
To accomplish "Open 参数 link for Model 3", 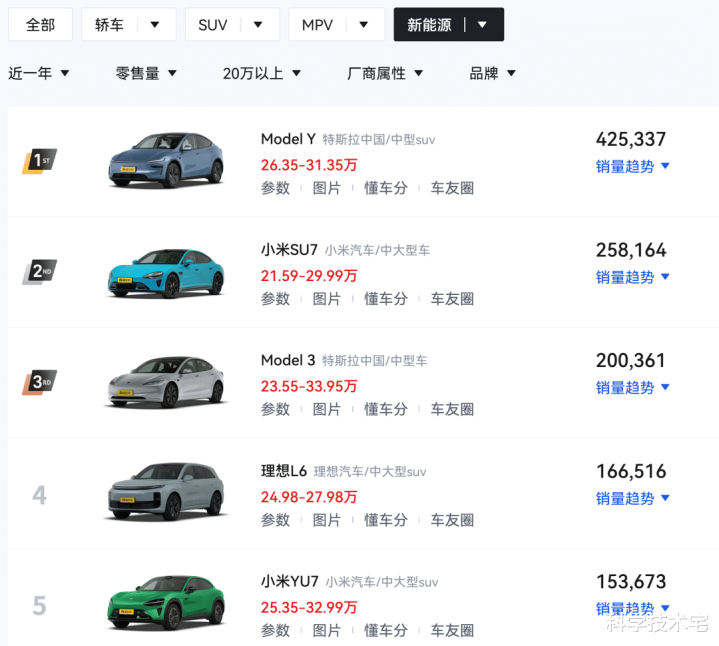I will [275, 409].
